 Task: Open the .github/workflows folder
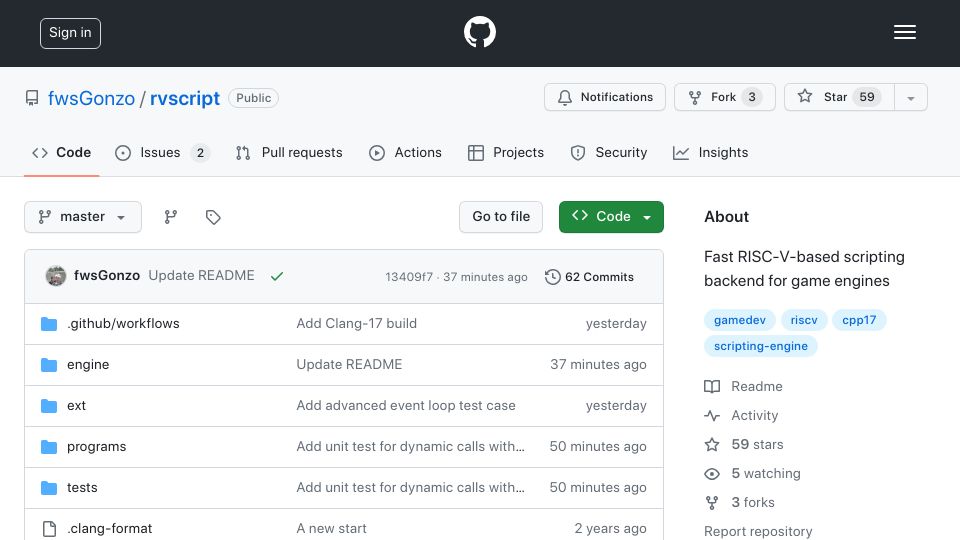[x=123, y=323]
